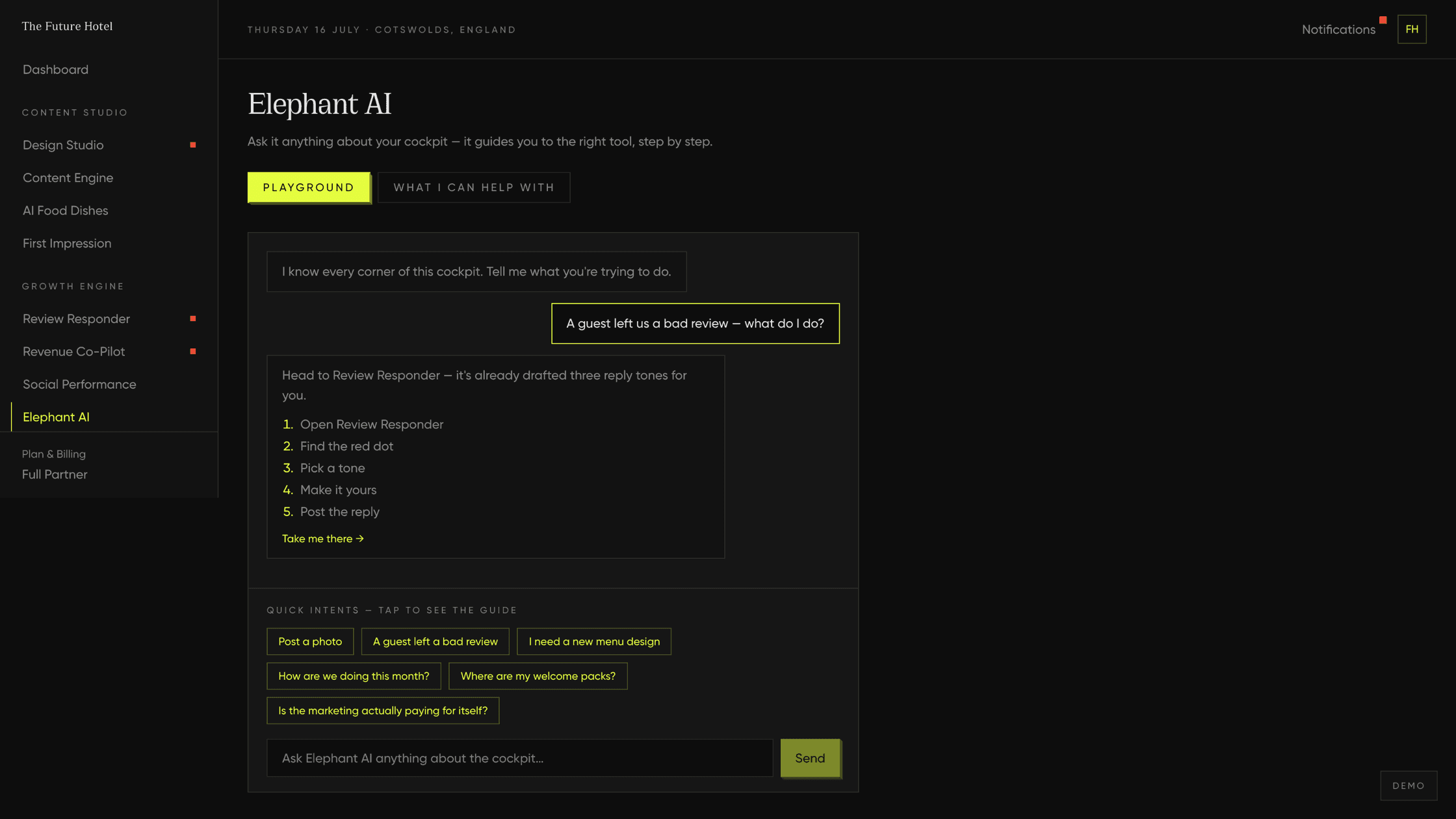Tap the A guest left a bad review intent
1456x819 pixels.
click(435, 642)
